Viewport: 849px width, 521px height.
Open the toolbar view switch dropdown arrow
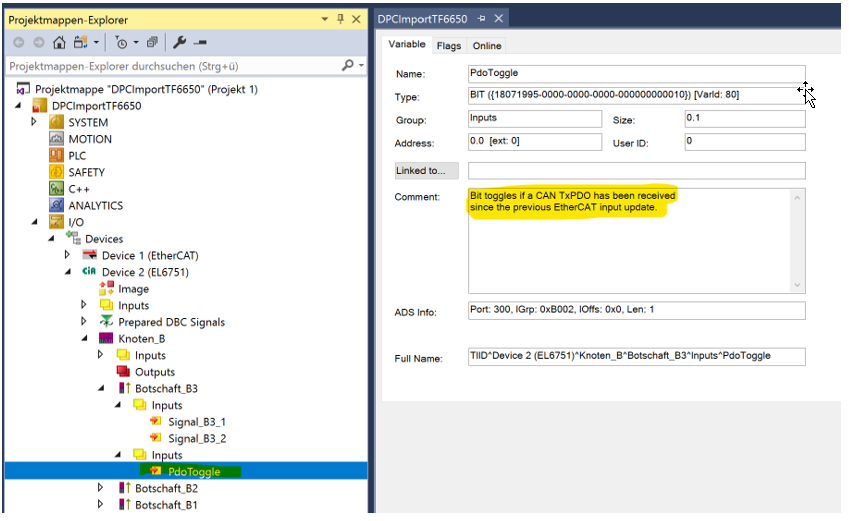point(96,42)
